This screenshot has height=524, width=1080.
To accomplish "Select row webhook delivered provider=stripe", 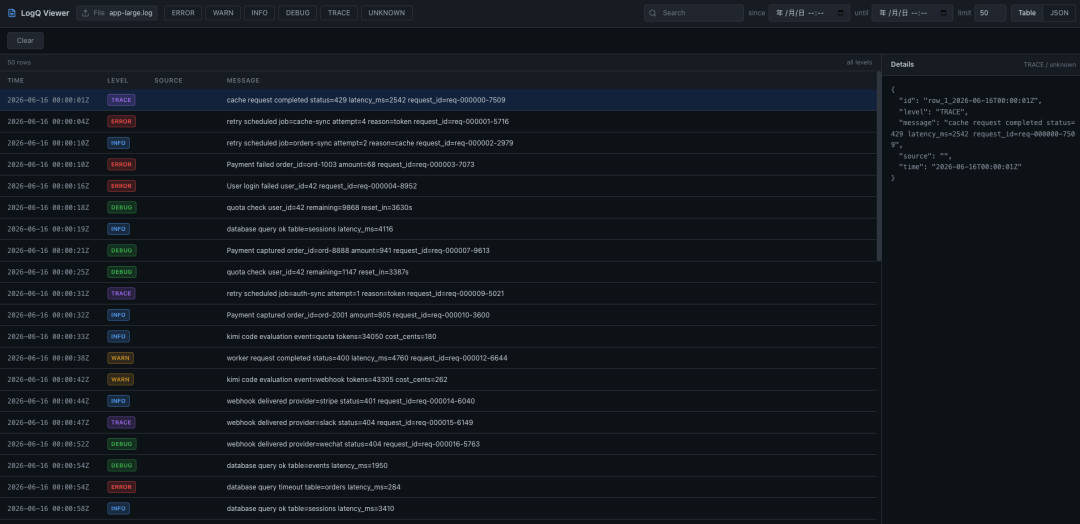I will (x=438, y=401).
